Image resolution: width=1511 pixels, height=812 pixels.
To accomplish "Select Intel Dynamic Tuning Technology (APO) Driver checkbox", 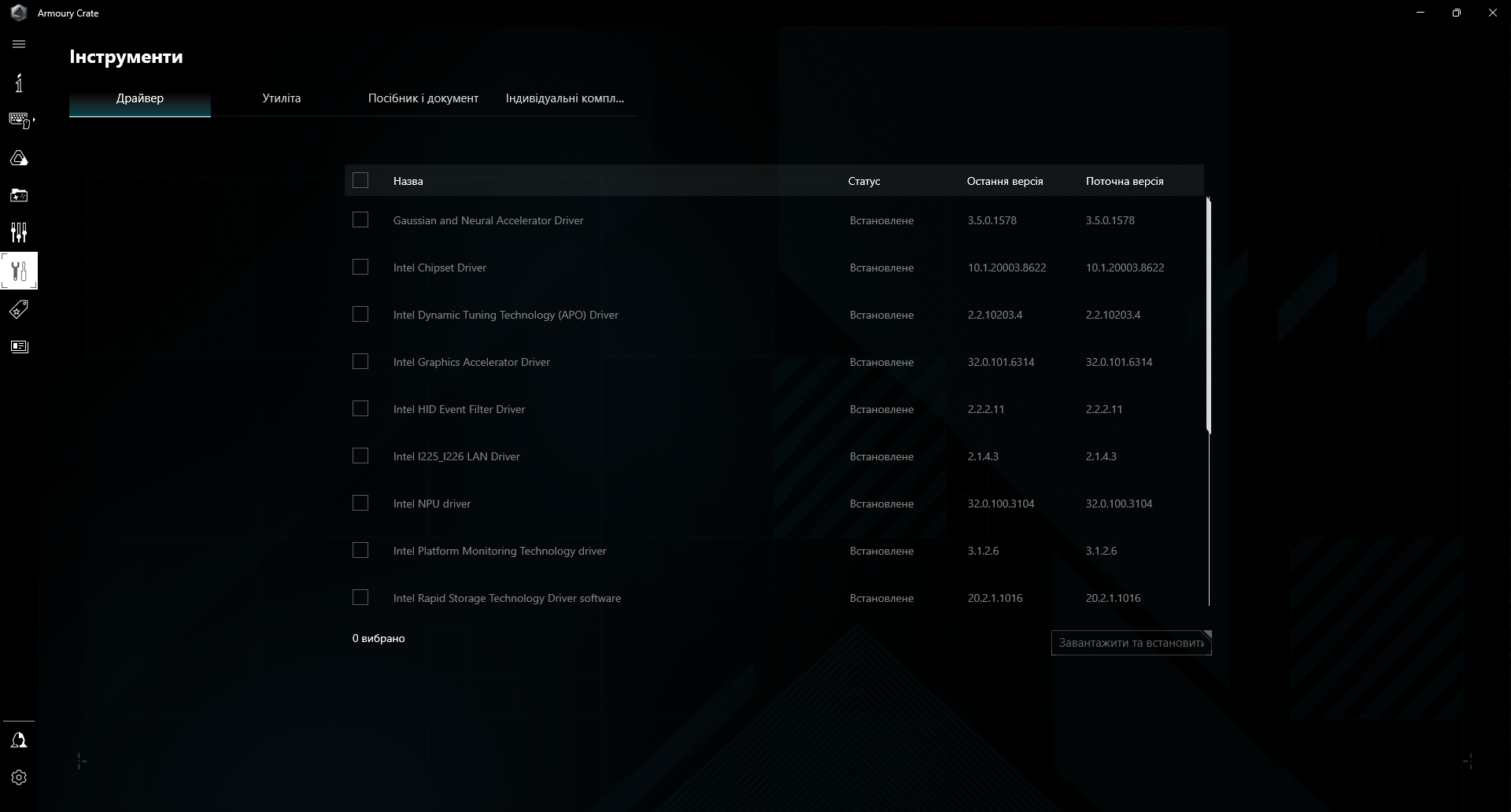I will (360, 315).
